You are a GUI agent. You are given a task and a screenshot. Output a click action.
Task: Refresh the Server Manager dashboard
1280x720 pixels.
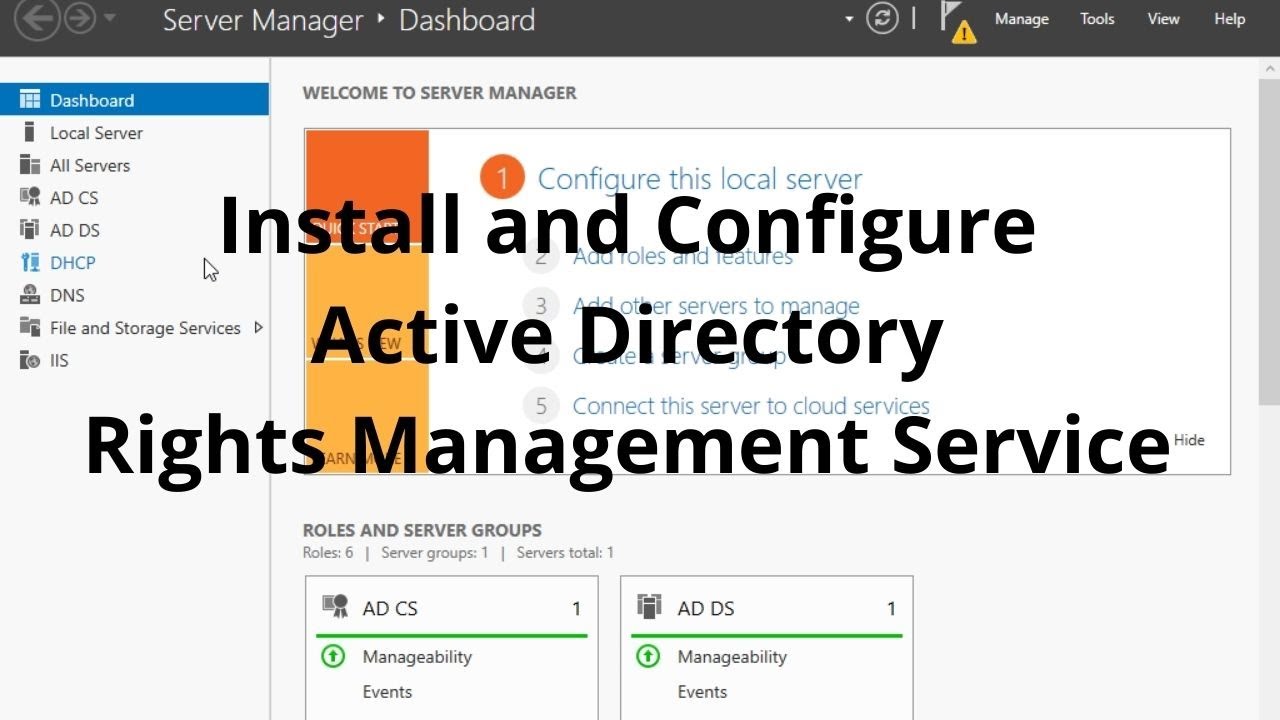[882, 19]
